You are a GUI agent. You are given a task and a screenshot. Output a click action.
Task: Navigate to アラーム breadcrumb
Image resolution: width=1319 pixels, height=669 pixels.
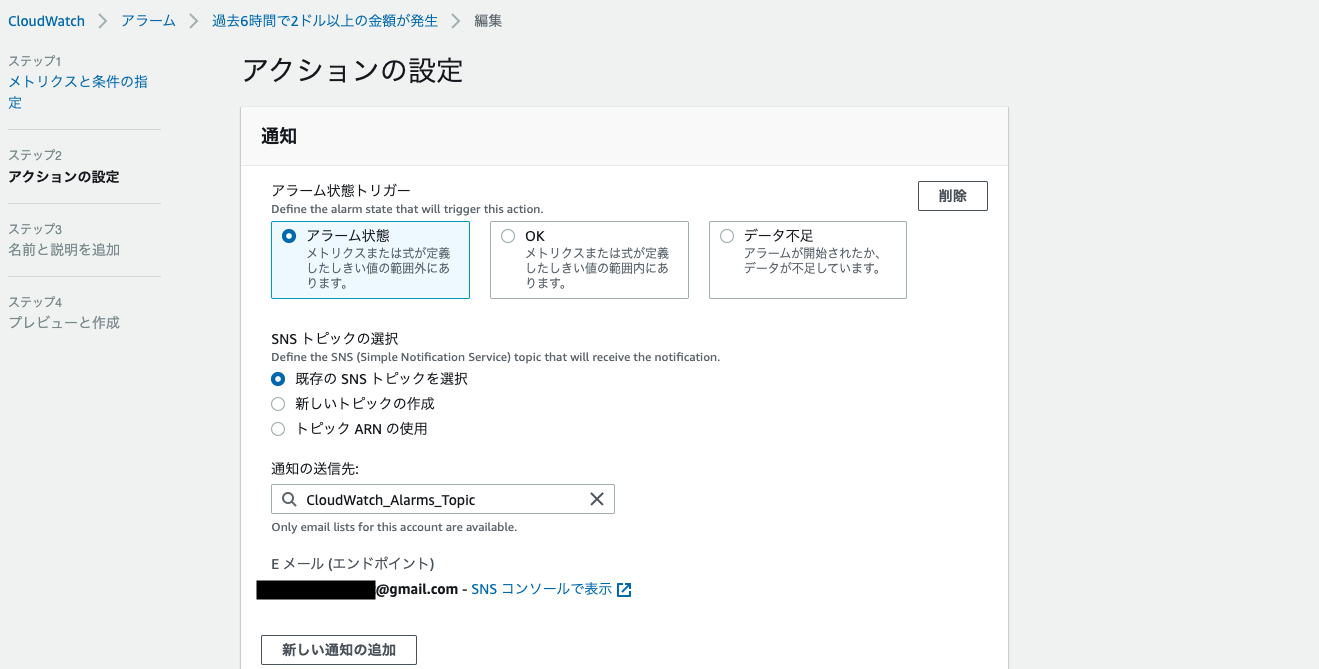coord(148,21)
